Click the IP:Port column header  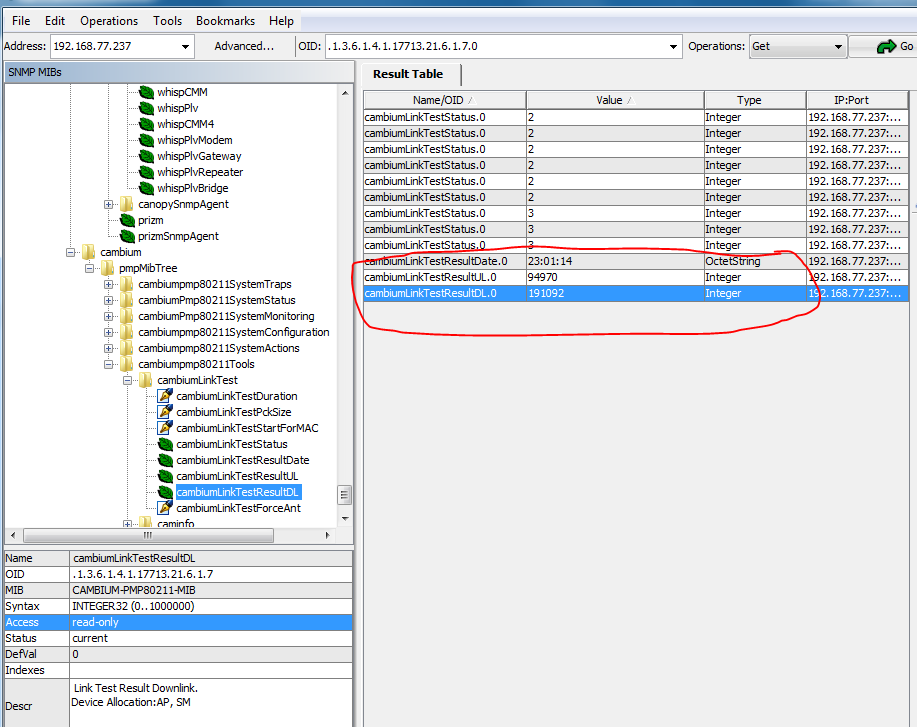pos(857,100)
